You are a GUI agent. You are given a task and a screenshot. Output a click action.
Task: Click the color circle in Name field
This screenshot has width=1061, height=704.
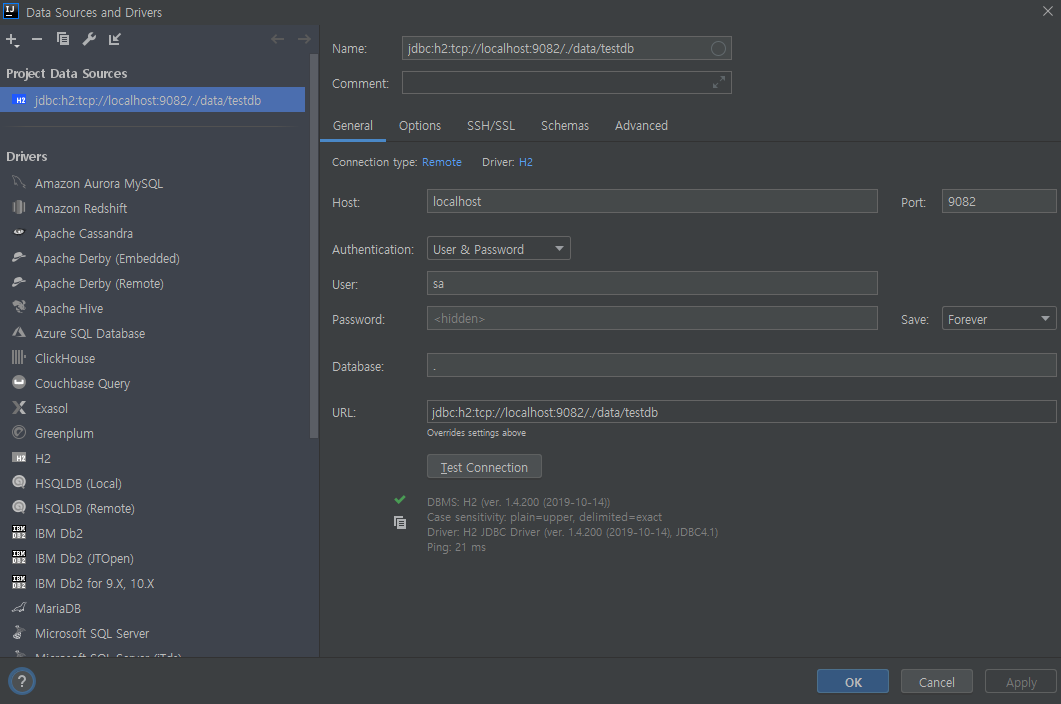tap(718, 49)
